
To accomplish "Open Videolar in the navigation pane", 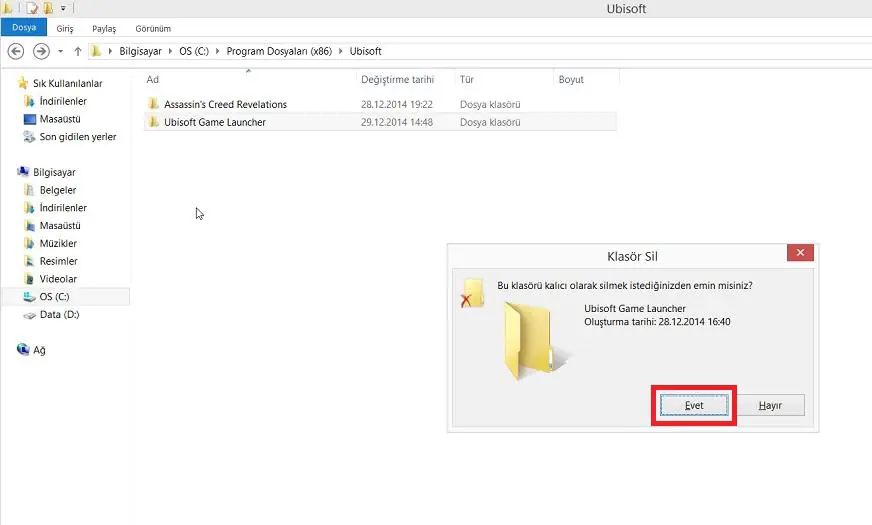I will pyautogui.click(x=58, y=279).
